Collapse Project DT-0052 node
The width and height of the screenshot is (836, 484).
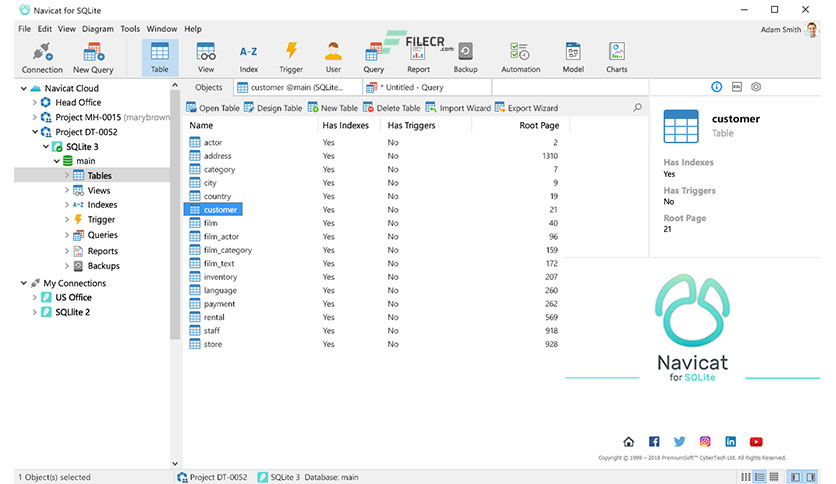point(35,132)
